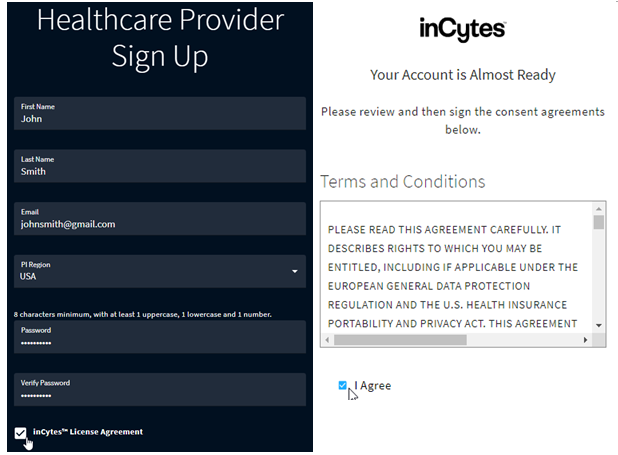Click the terms box scroll-up arrow
This screenshot has width=618, height=455.
click(x=598, y=208)
